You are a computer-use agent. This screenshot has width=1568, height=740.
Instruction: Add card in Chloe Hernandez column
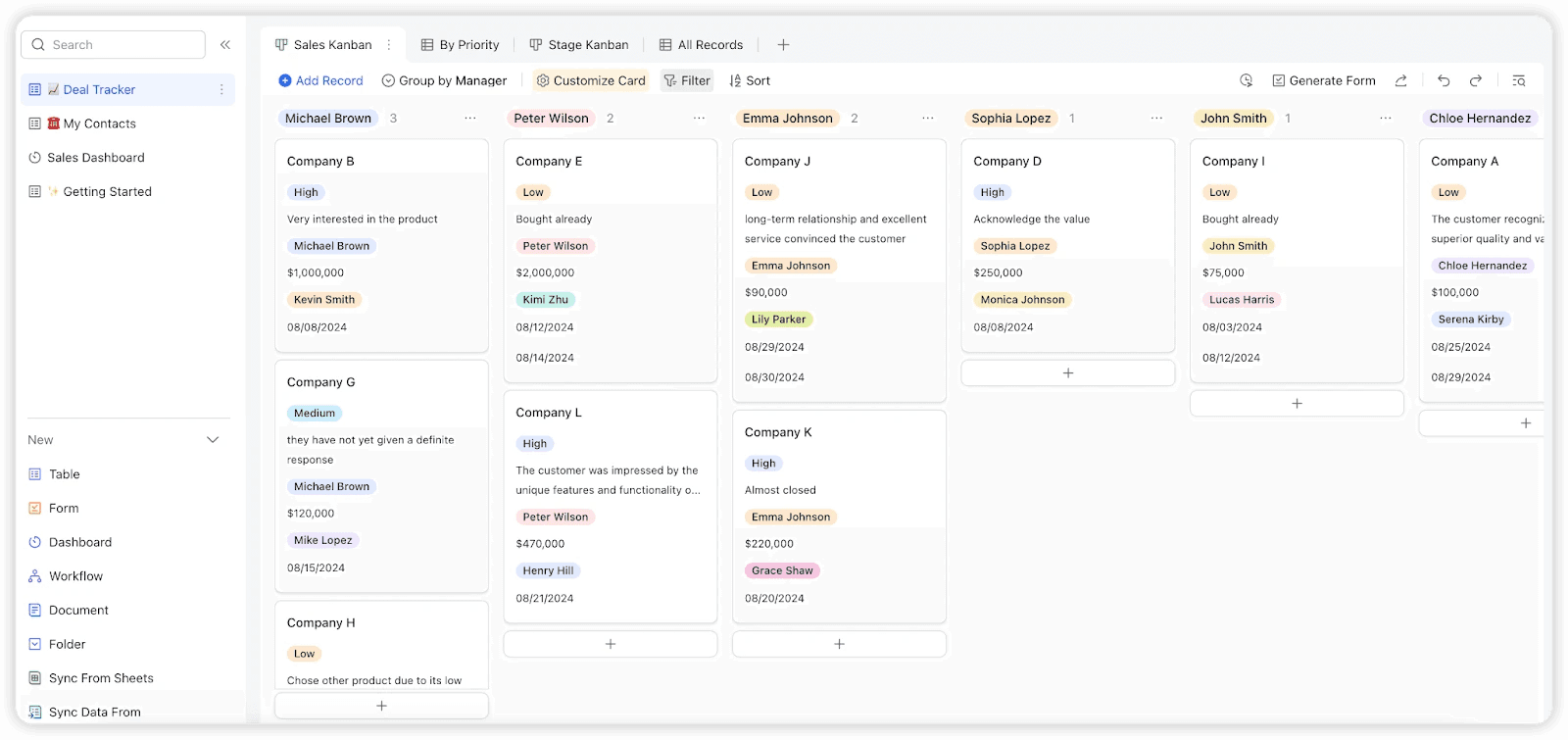pos(1483,423)
